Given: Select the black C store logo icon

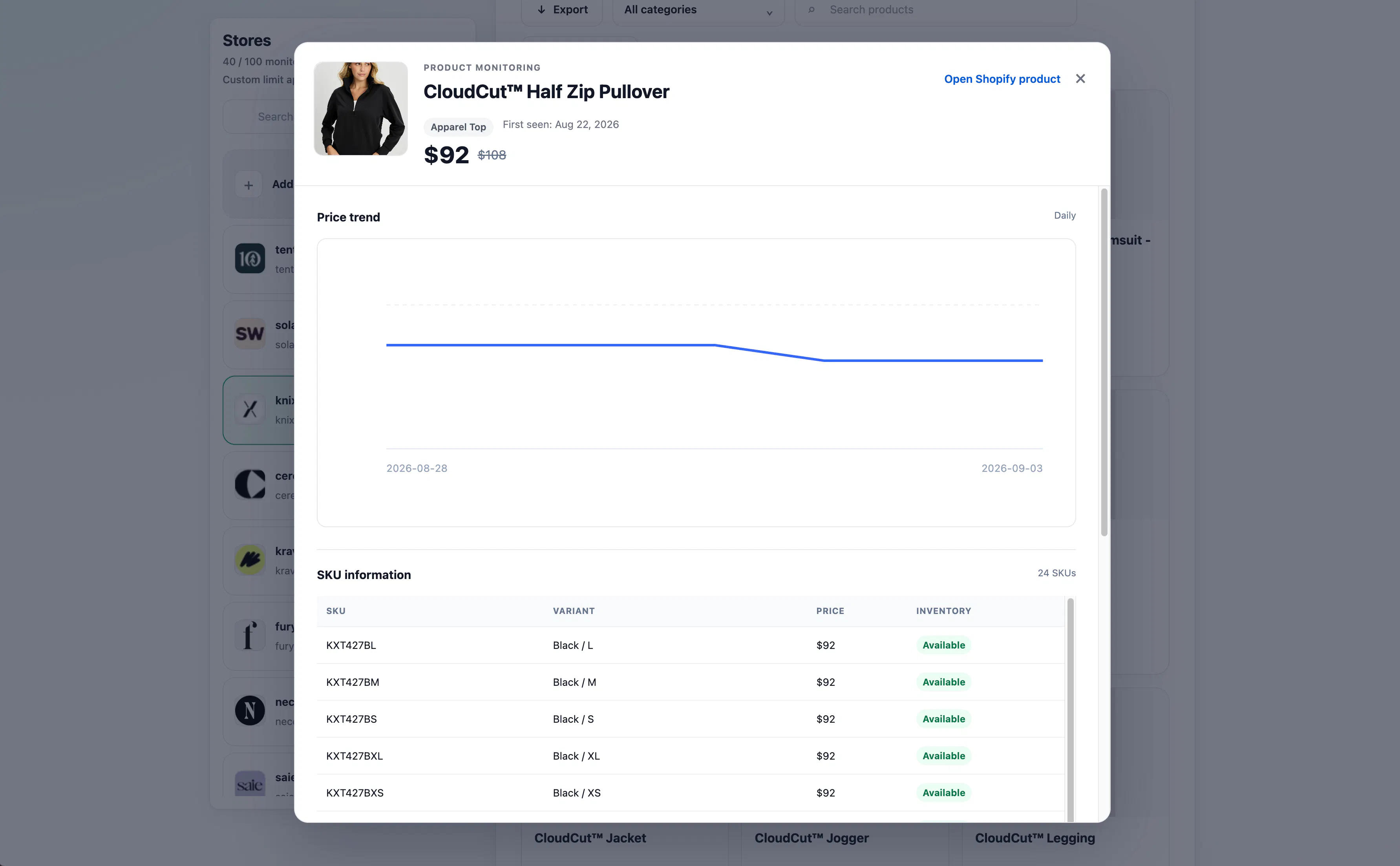Looking at the screenshot, I should [x=250, y=484].
